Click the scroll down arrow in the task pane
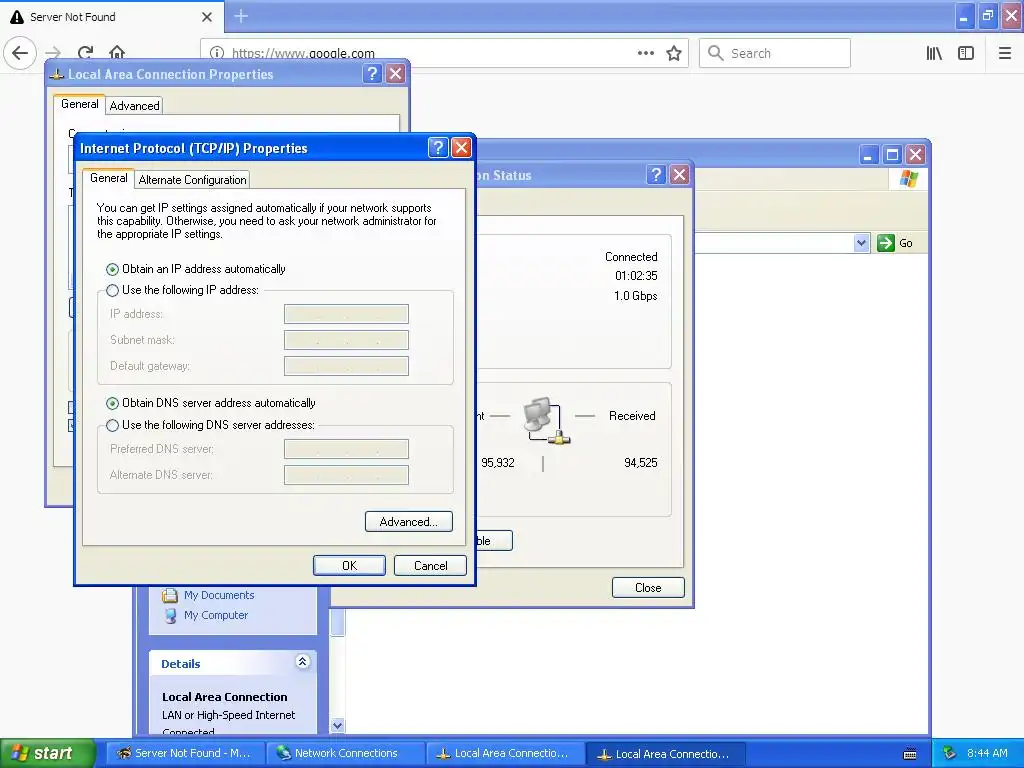 click(338, 725)
